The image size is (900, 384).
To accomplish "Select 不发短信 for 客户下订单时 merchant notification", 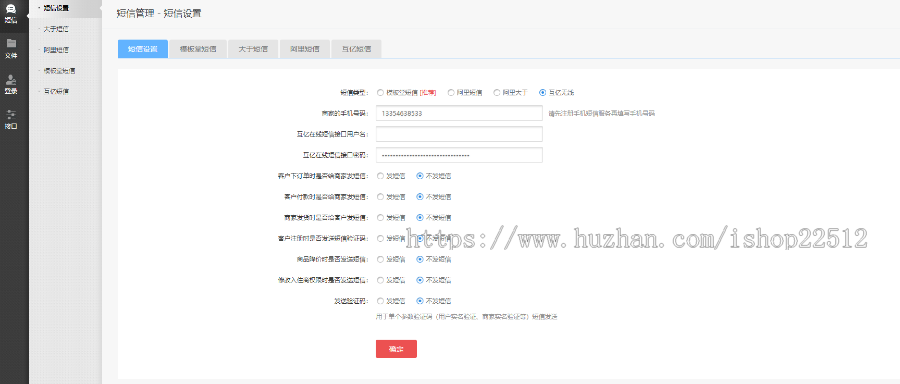I will click(x=420, y=176).
